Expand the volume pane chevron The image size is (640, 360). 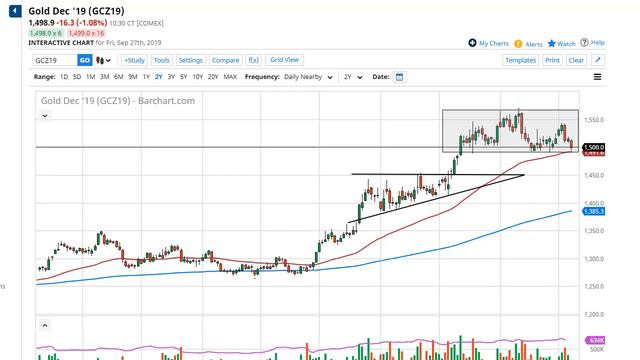[45, 325]
